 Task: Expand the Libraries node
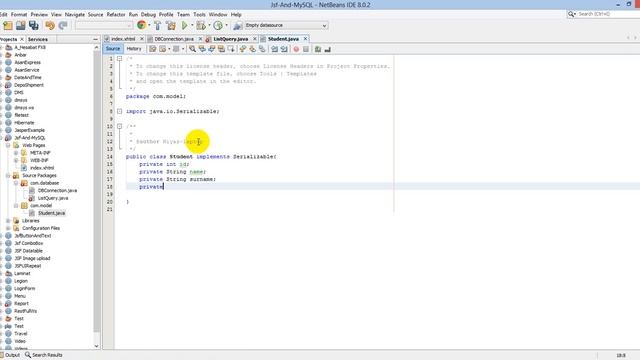pyautogui.click(x=8, y=221)
